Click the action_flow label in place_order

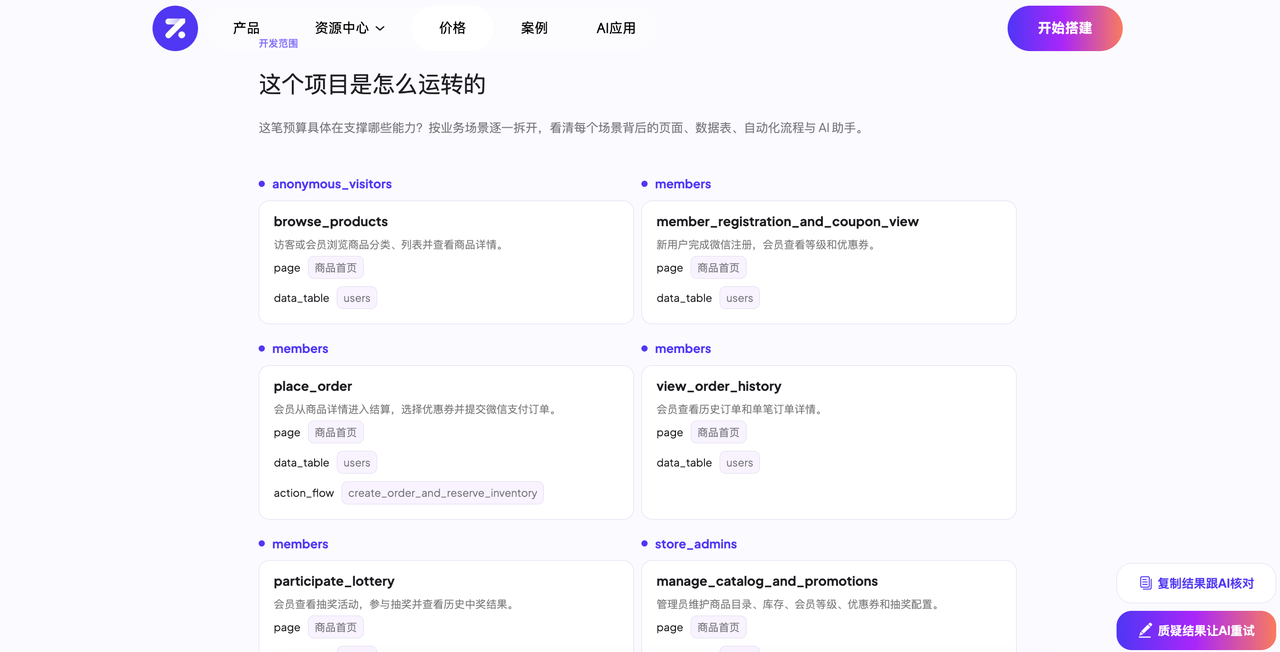pyautogui.click(x=304, y=493)
